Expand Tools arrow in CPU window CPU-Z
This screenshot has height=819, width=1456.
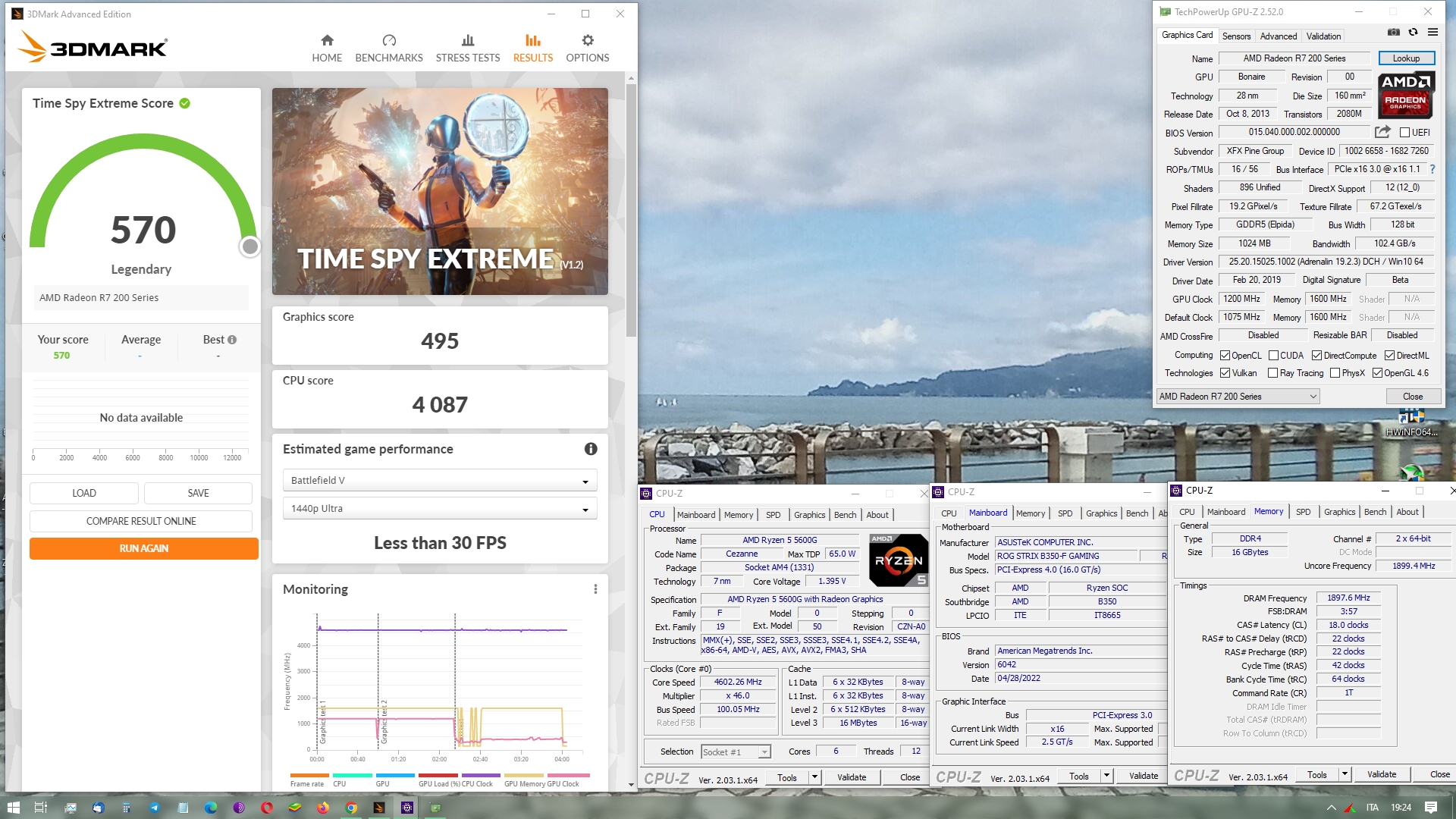(814, 777)
